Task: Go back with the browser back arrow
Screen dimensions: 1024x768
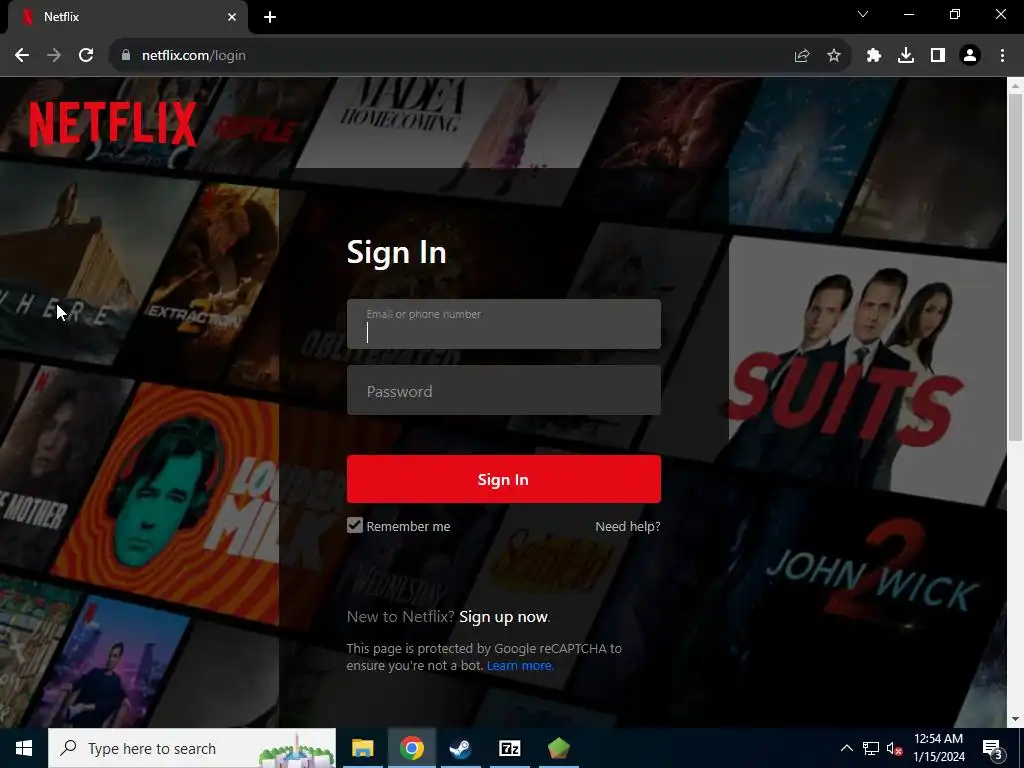Action: click(x=22, y=56)
